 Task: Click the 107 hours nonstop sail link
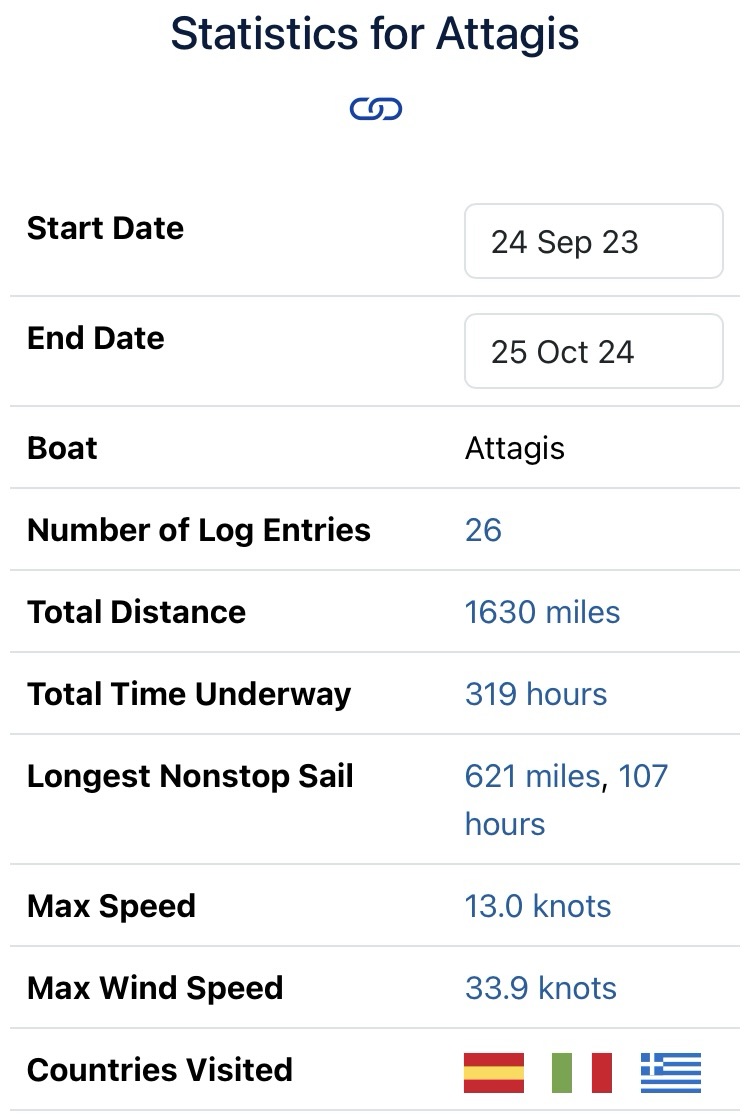(566, 799)
